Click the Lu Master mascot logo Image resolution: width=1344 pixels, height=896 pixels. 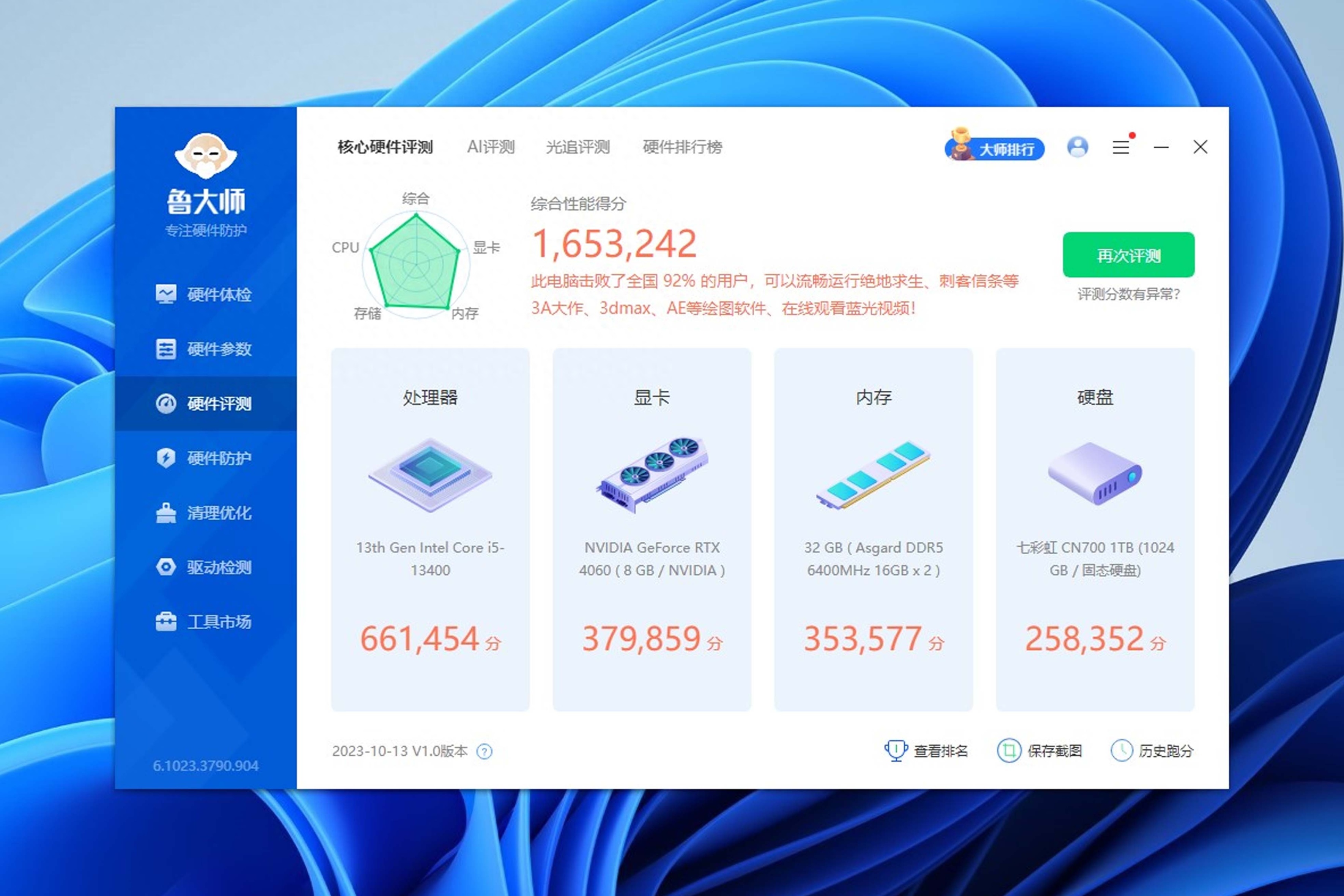coord(206,156)
